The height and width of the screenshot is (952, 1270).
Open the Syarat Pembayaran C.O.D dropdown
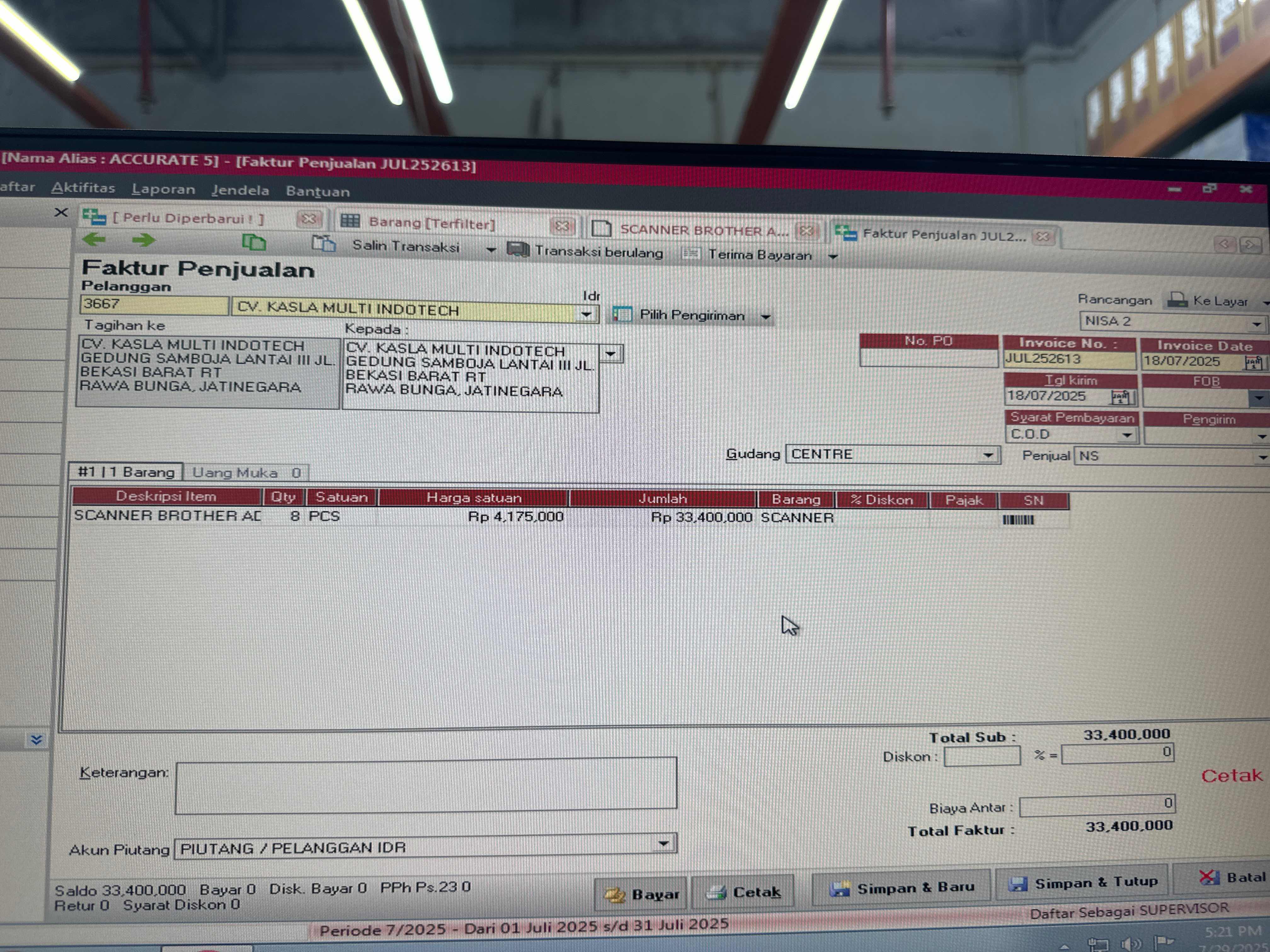pyautogui.click(x=1127, y=435)
